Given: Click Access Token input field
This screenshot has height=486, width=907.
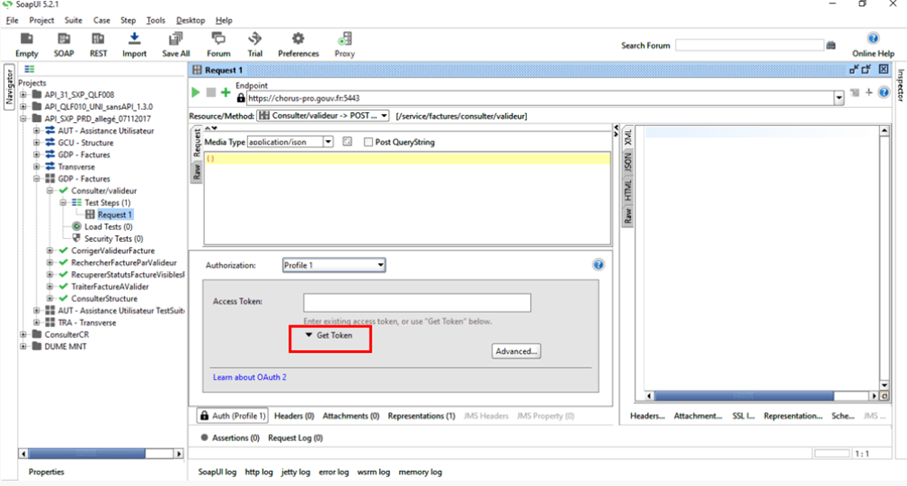Looking at the screenshot, I should (417, 303).
